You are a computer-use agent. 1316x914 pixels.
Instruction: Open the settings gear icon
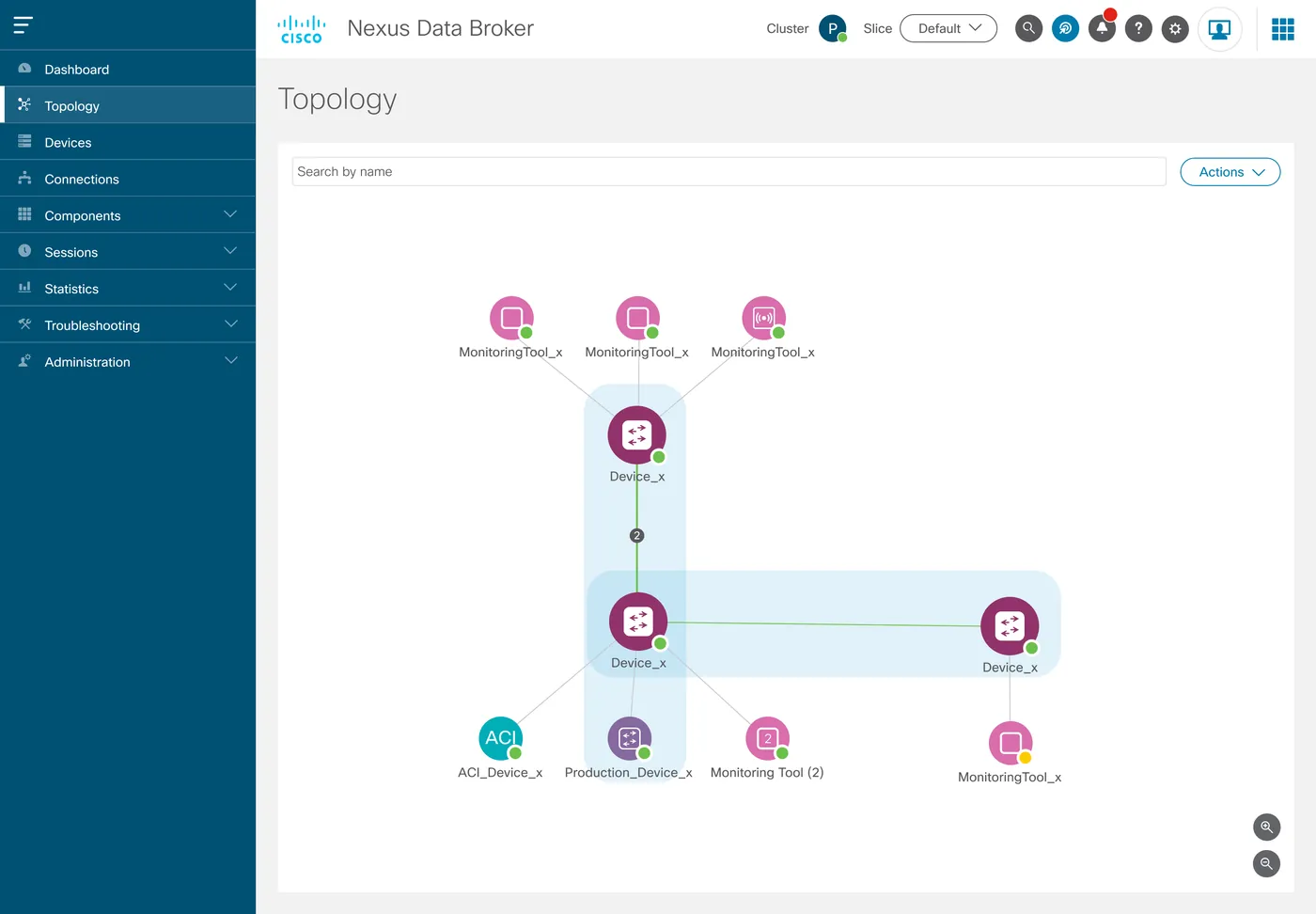tap(1175, 28)
